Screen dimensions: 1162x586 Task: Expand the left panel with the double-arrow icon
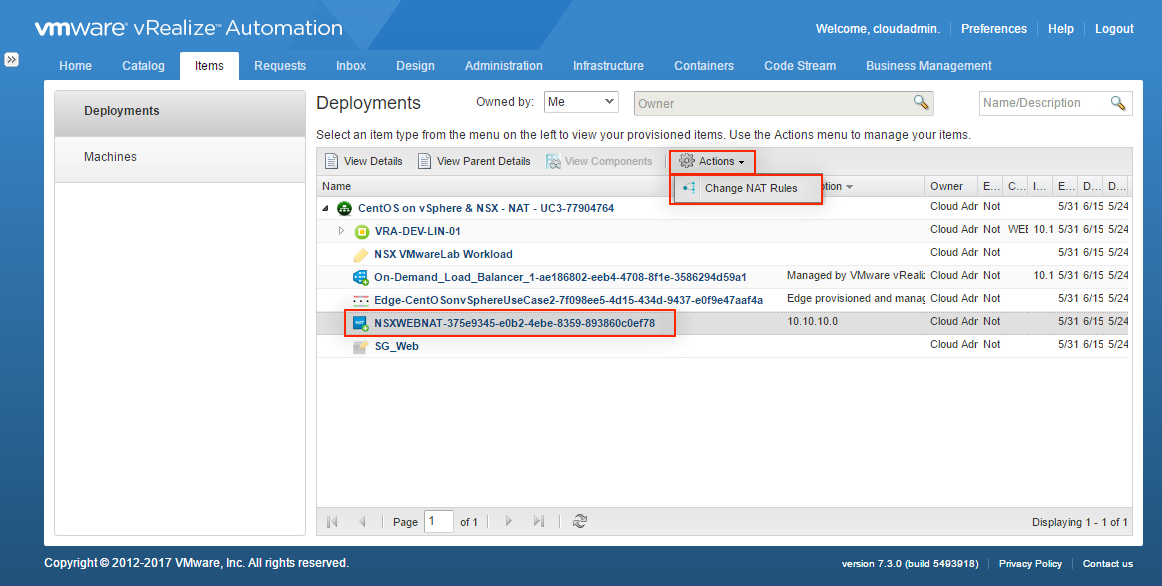(x=11, y=60)
